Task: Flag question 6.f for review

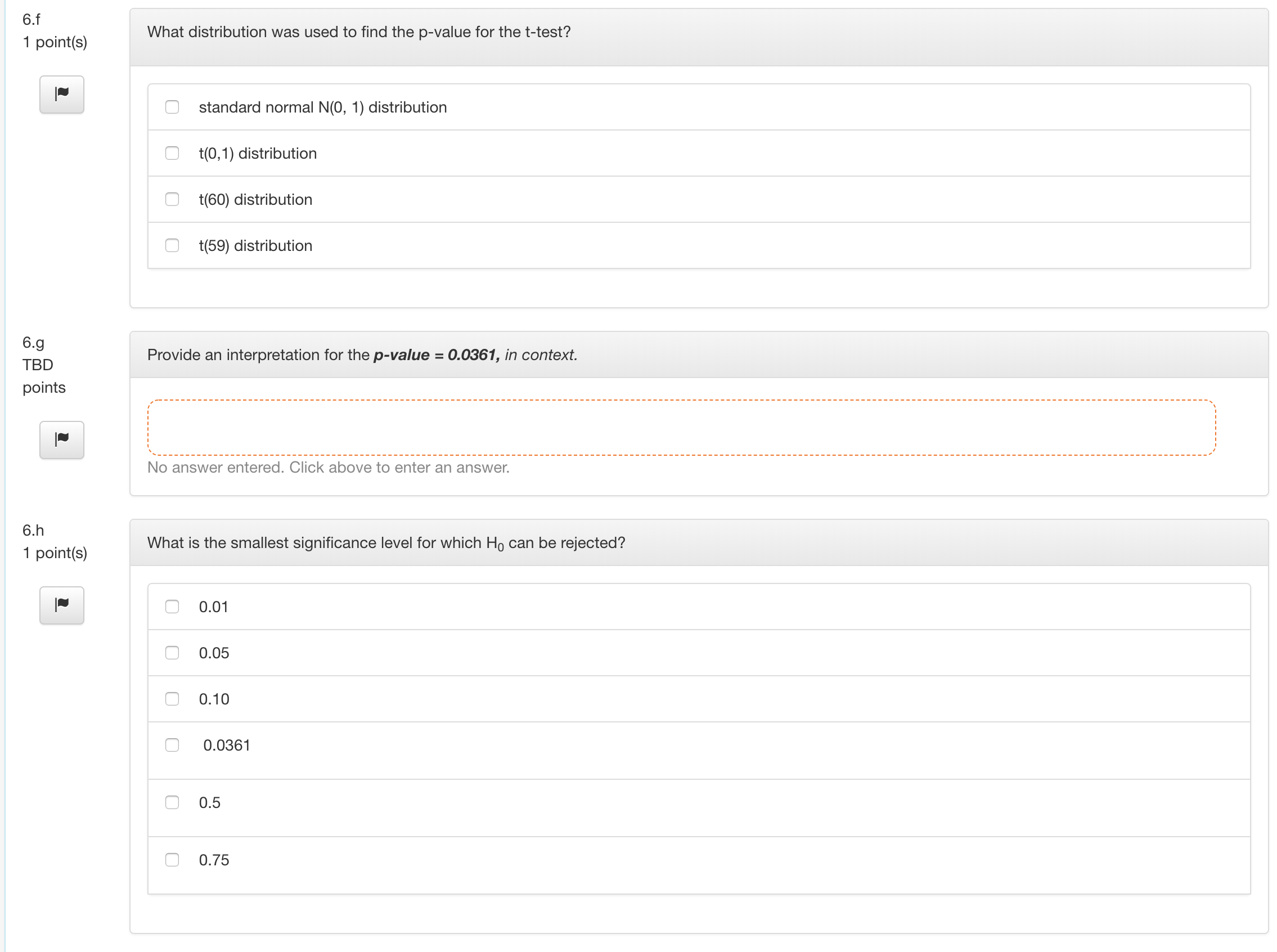Action: (62, 94)
